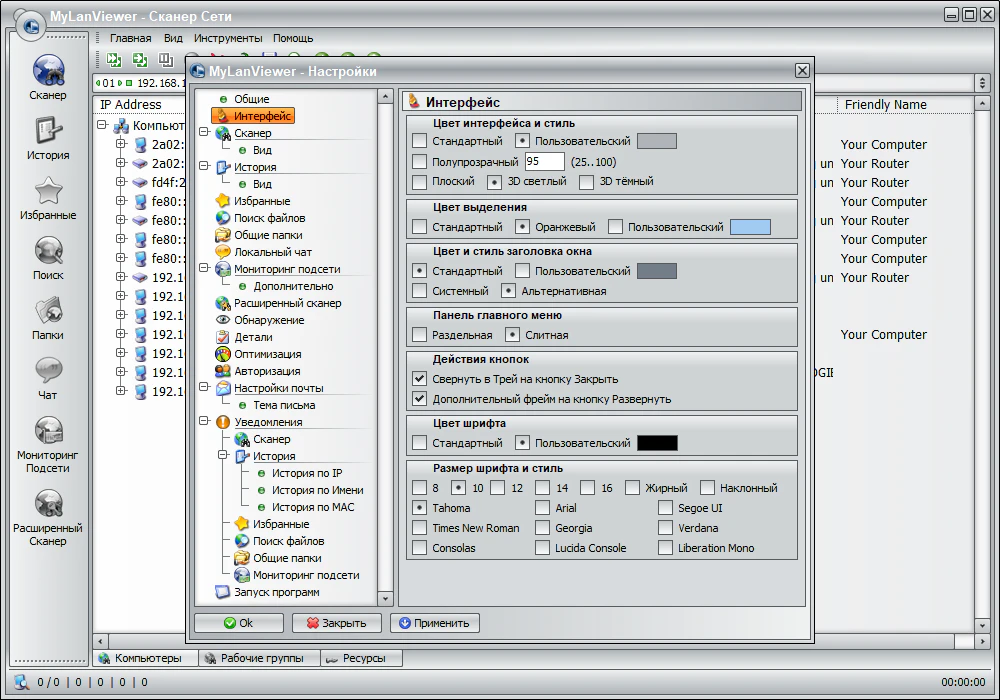Open the Сканер sidebar icon
Viewport: 1000px width, 700px height.
click(48, 73)
